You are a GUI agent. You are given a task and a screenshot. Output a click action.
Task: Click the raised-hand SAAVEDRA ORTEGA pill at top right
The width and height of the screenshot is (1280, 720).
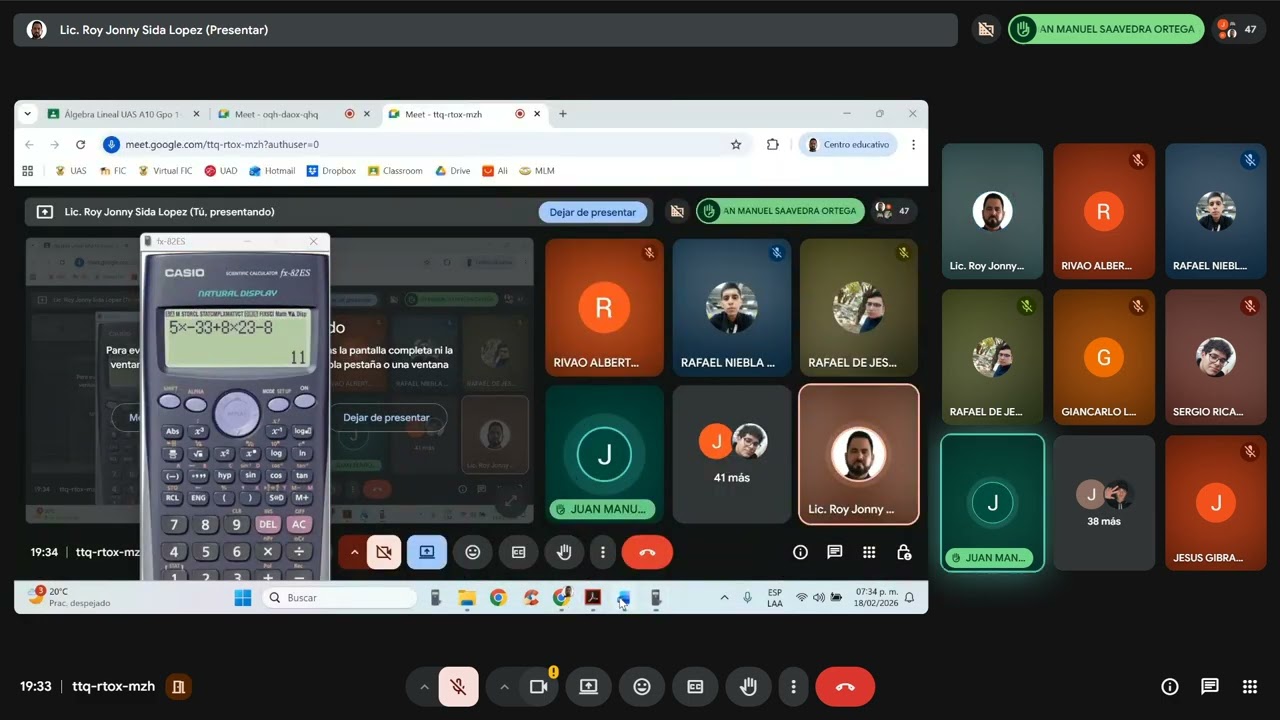(x=1105, y=30)
